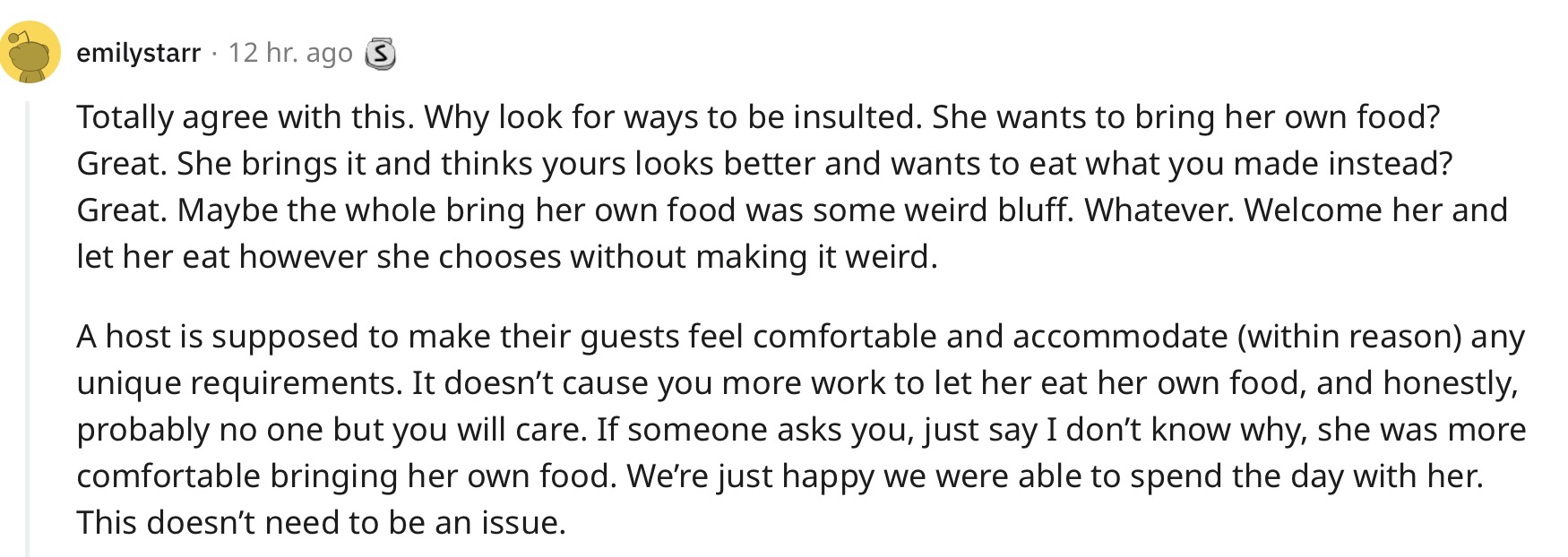Click the final sentence "This doesn't need to be an issue."

[322, 523]
